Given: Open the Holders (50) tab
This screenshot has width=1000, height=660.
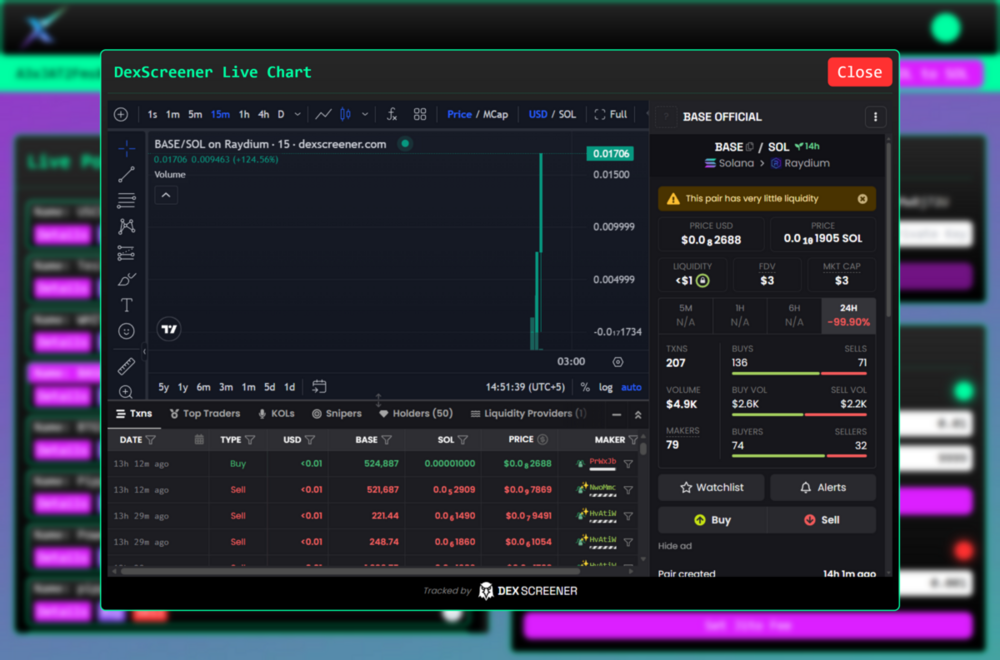Looking at the screenshot, I should 415,413.
